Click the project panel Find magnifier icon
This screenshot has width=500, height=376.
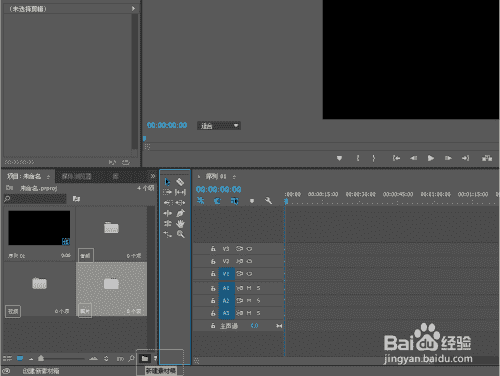pos(131,359)
